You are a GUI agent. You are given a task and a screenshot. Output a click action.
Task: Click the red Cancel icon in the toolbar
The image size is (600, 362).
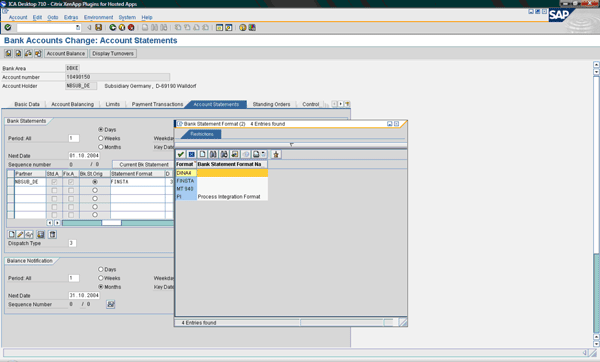pos(131,28)
